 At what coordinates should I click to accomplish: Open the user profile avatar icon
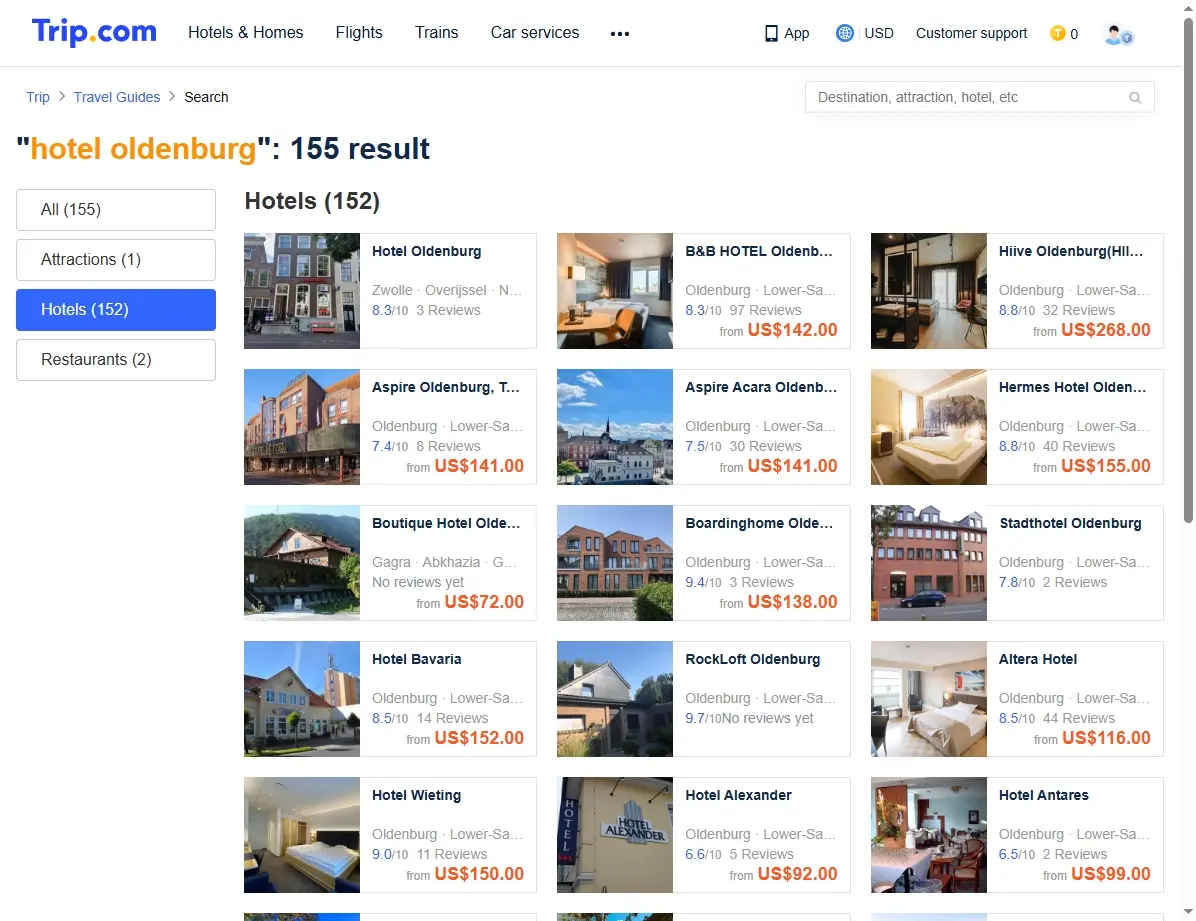[1118, 34]
